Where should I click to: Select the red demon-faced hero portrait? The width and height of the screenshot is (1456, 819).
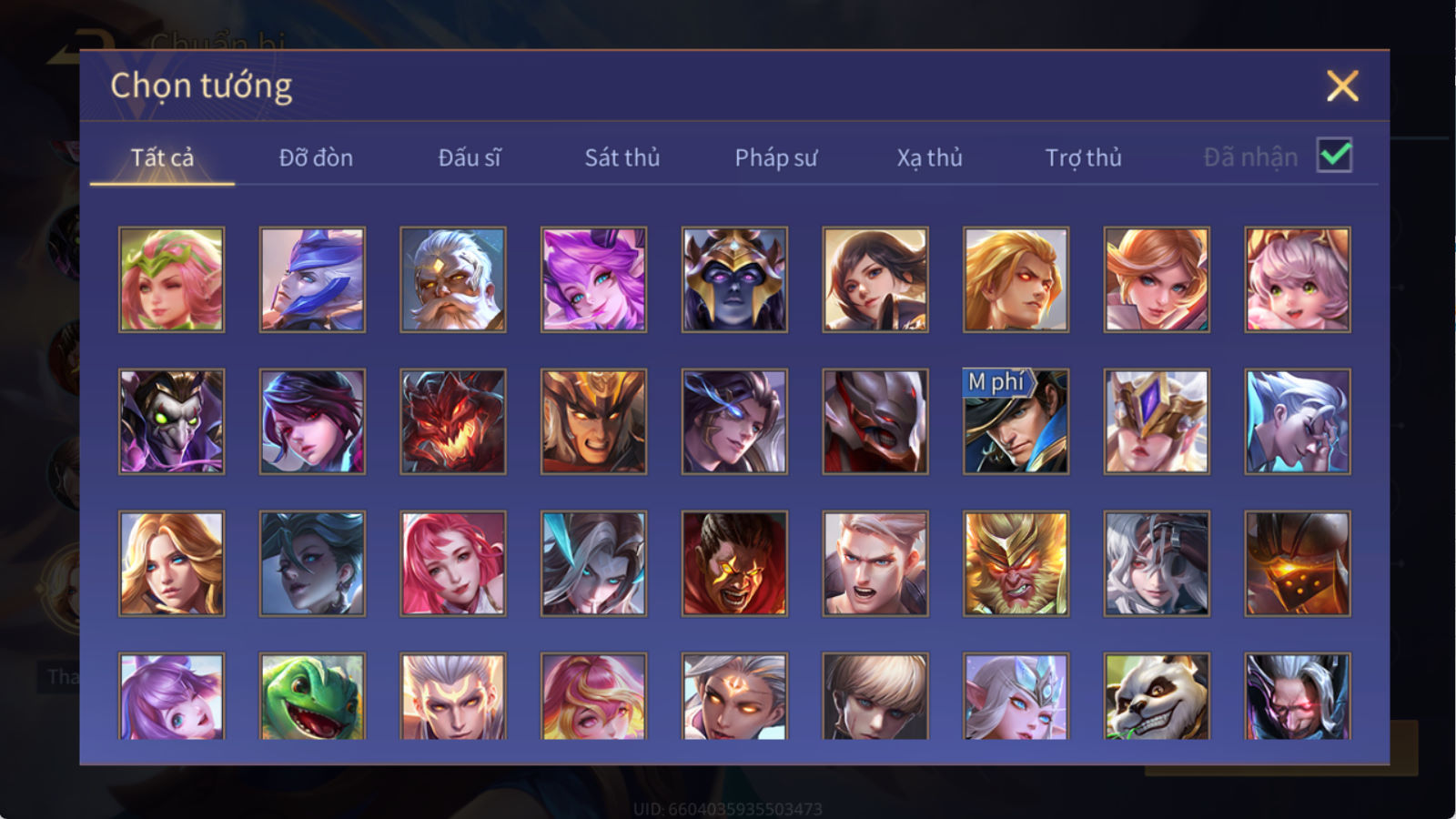(x=453, y=421)
